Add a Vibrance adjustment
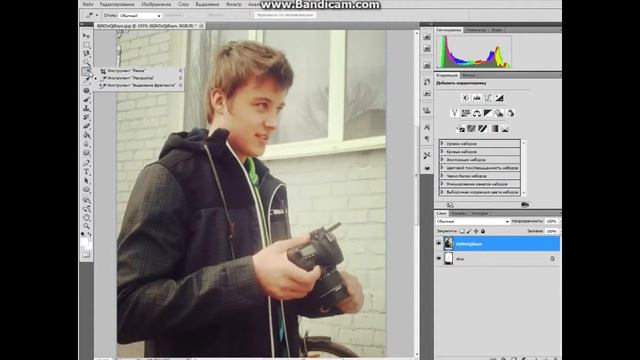640x360 pixels. pyautogui.click(x=454, y=113)
